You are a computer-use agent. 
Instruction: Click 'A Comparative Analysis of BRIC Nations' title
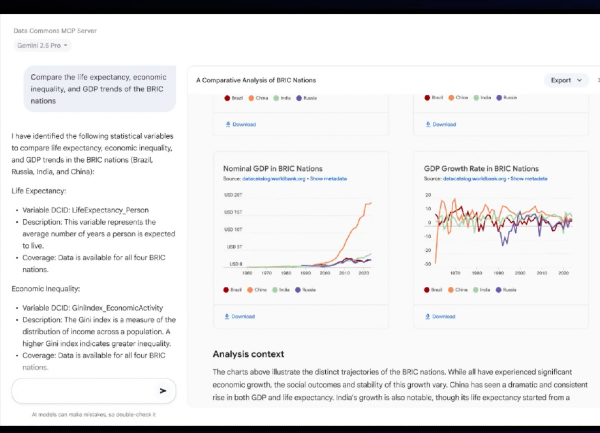tap(256, 80)
